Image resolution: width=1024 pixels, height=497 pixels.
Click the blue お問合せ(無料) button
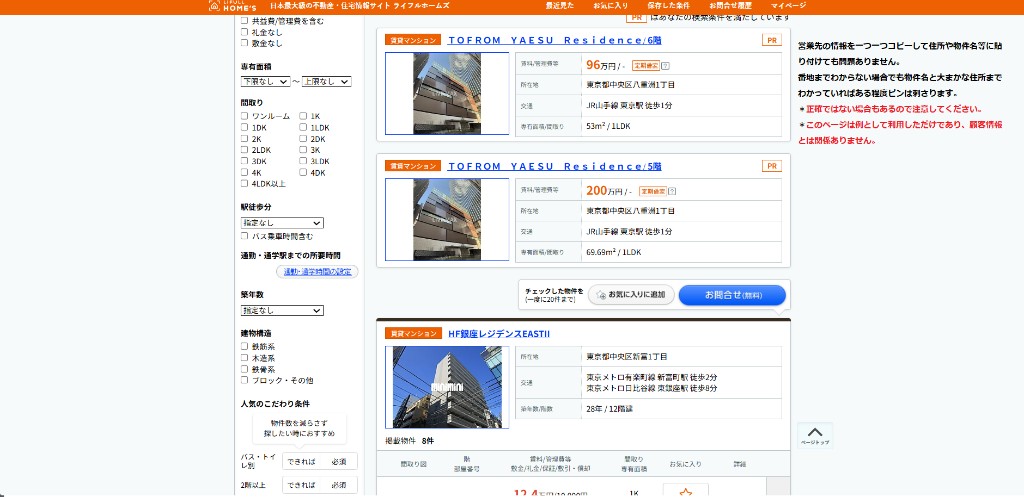(732, 295)
